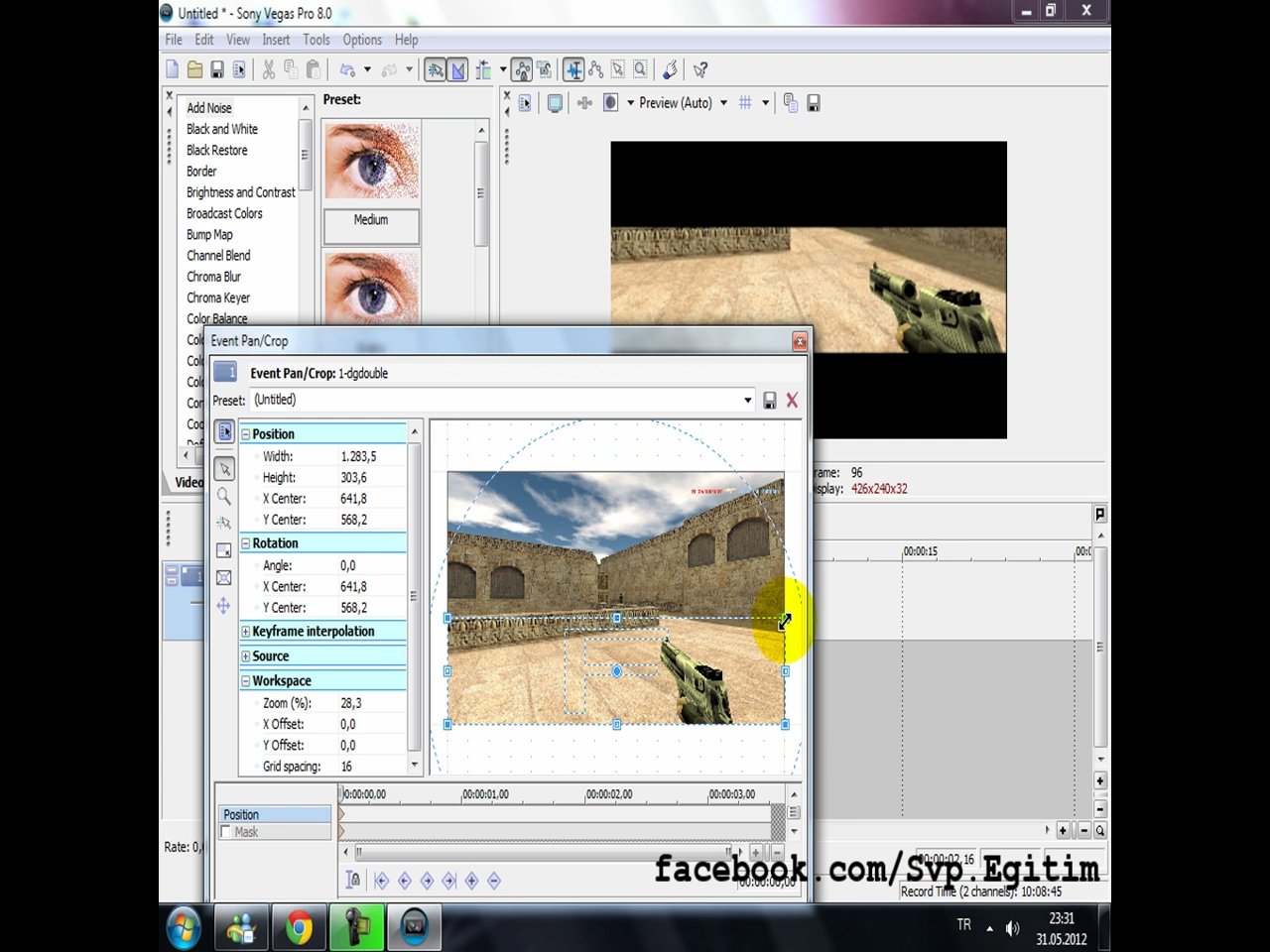Toggle Lock Envelopes to Events icon
The width and height of the screenshot is (1270, 952).
coord(522,69)
